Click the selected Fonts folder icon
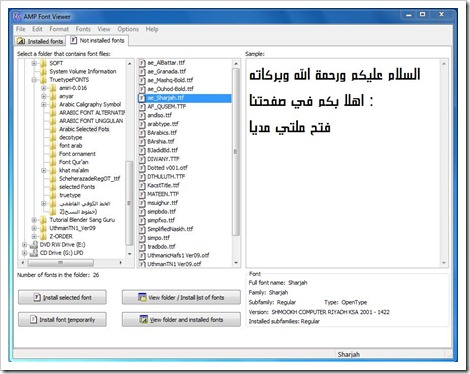 pyautogui.click(x=53, y=187)
